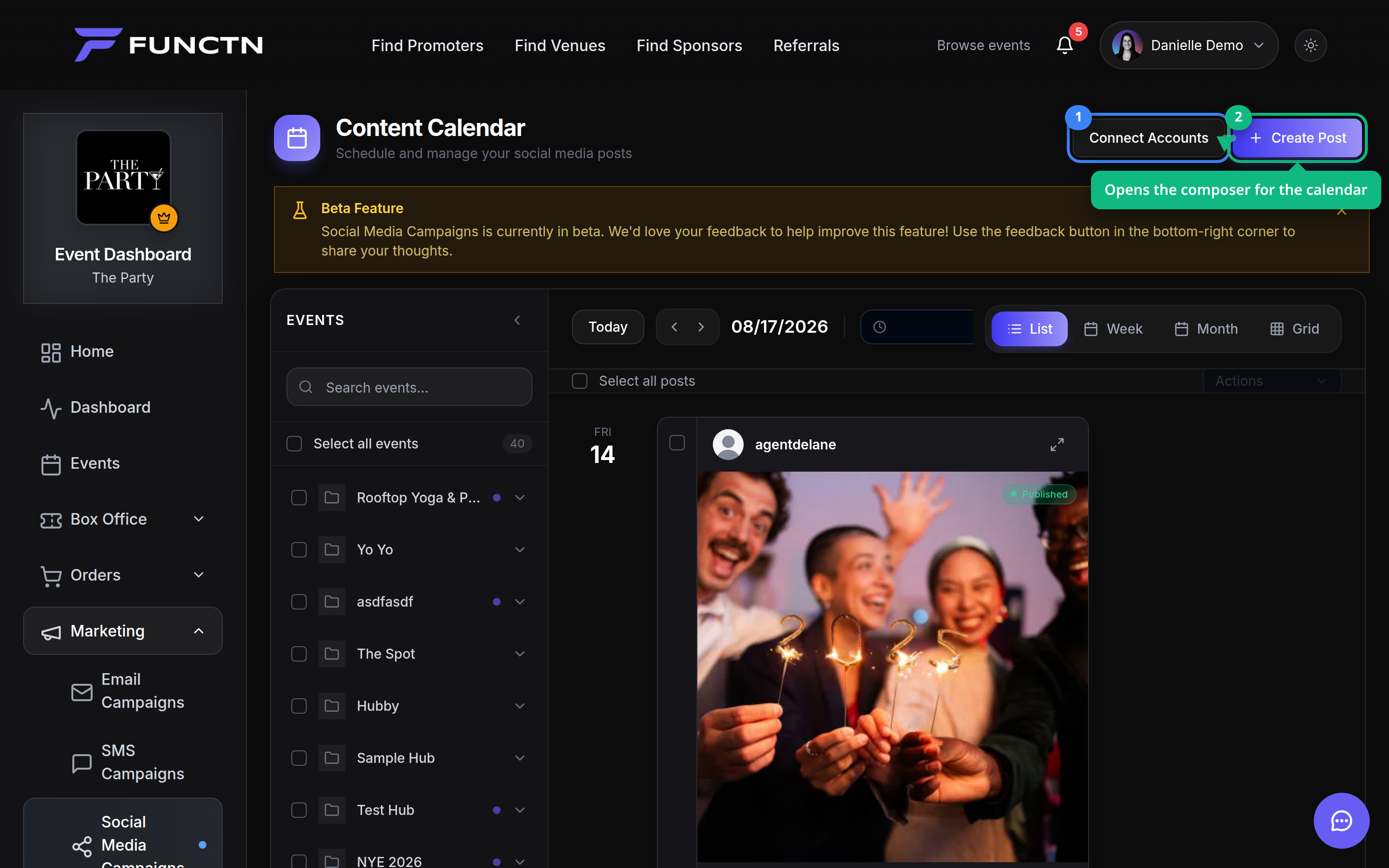The width and height of the screenshot is (1389, 868).
Task: Check Select all posts
Action: pyautogui.click(x=580, y=380)
